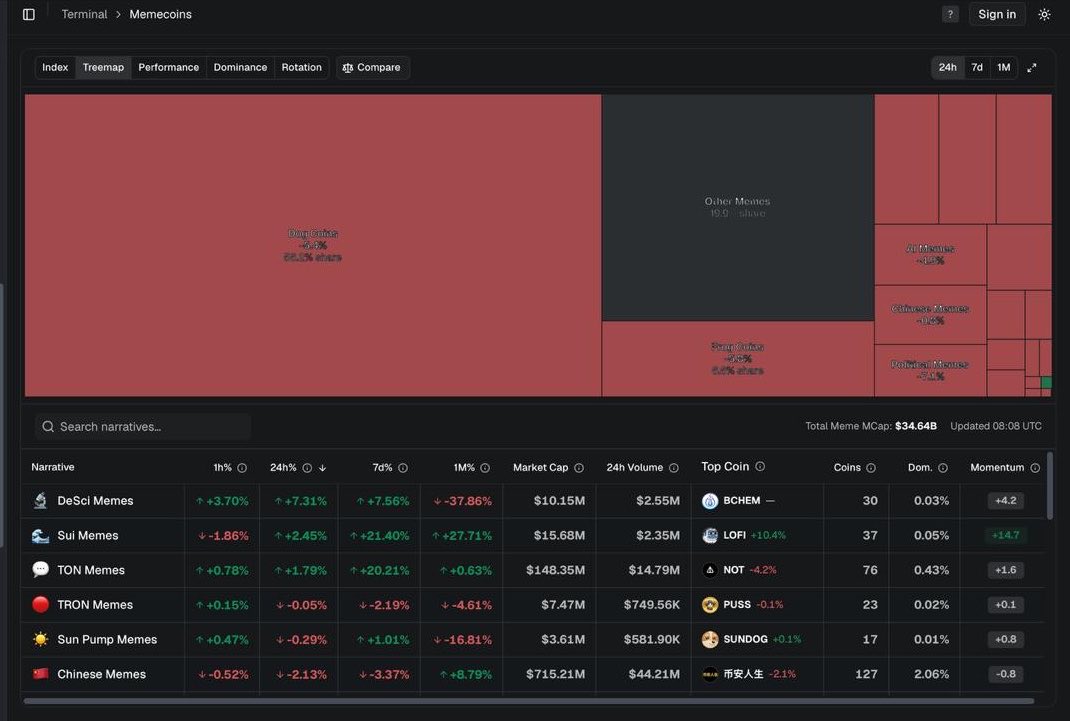This screenshot has height=721, width=1070.
Task: Click the small green treemap block
Action: click(x=1046, y=383)
